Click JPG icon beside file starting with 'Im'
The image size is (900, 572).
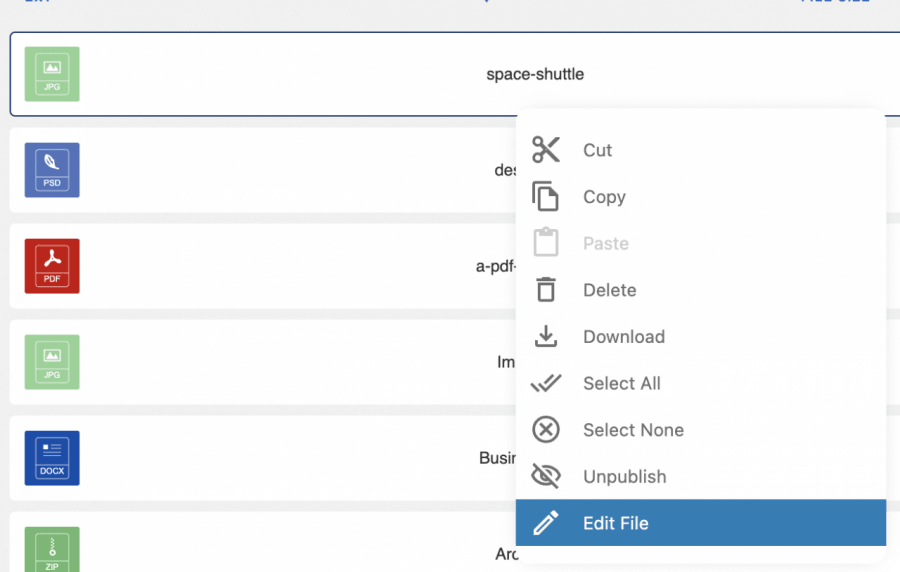pos(52,362)
